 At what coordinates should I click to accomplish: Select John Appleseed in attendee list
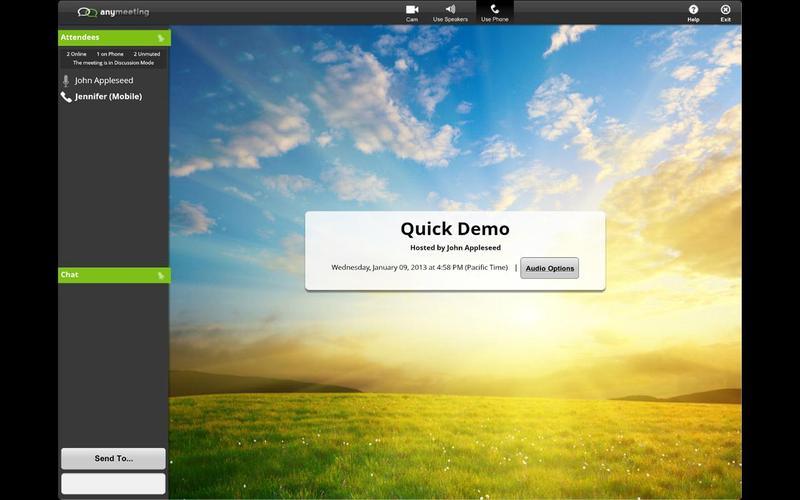104,81
